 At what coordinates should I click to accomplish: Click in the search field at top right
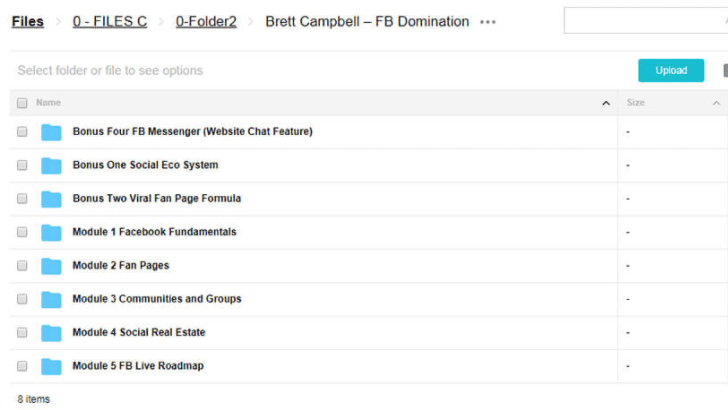[x=645, y=21]
